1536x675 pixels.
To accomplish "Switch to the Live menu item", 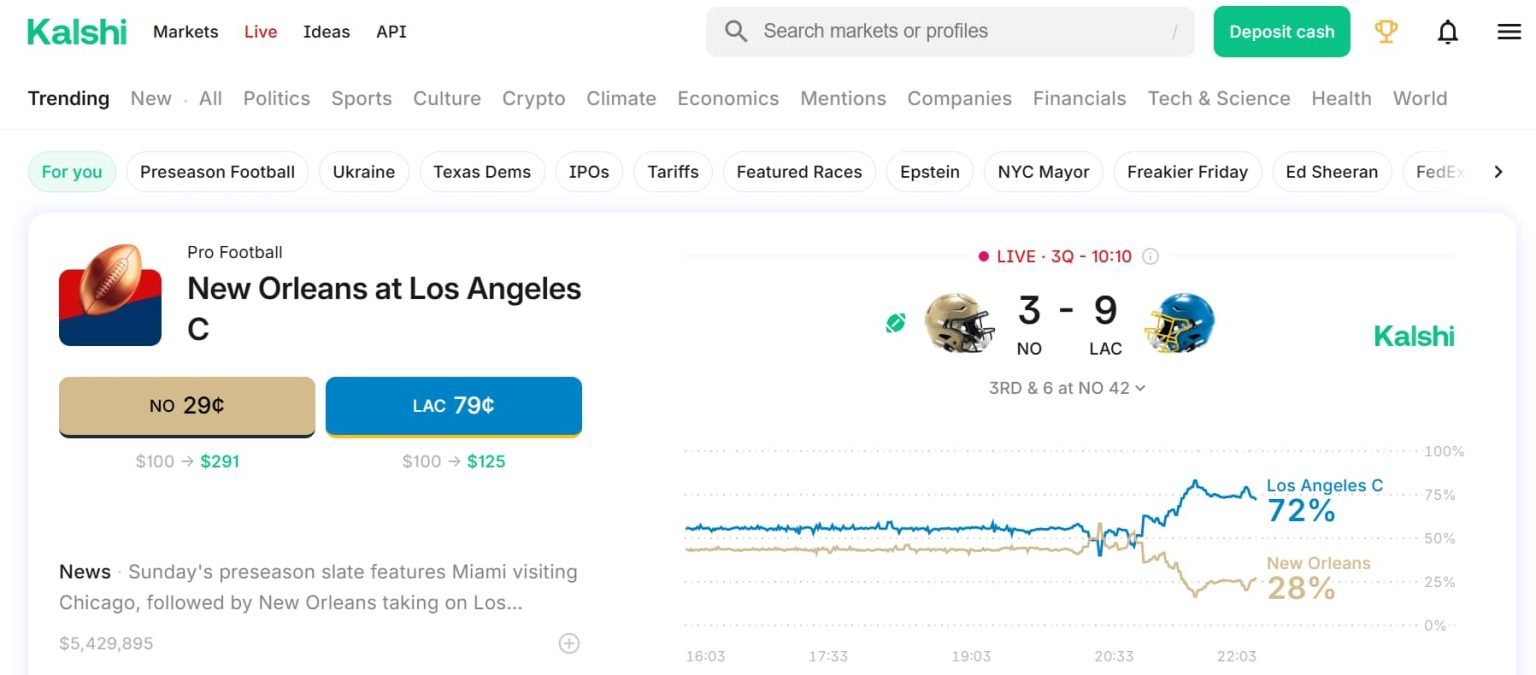I will click(x=260, y=32).
